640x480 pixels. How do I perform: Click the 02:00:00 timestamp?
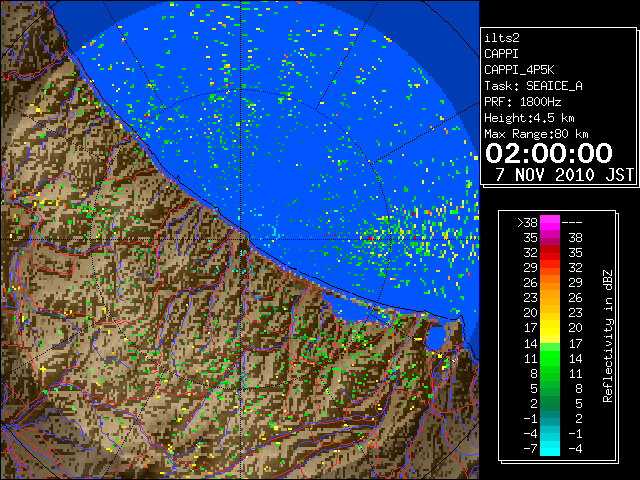pyautogui.click(x=549, y=153)
